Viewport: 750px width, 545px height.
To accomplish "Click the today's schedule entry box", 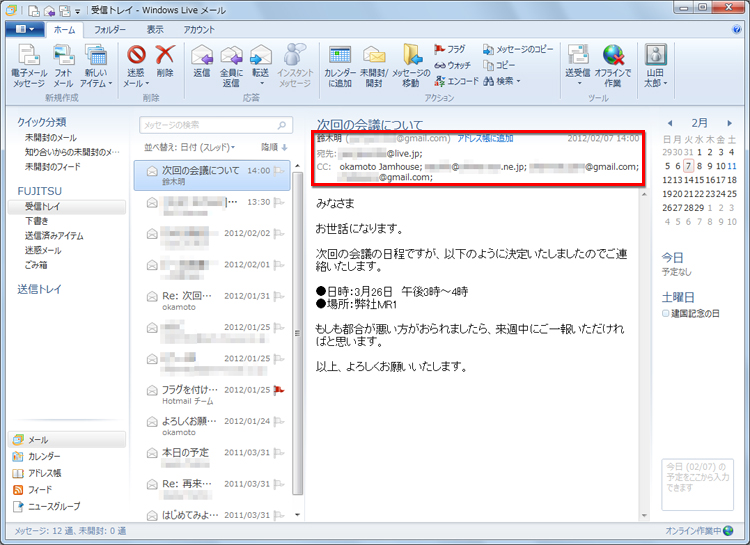I will [x=698, y=485].
